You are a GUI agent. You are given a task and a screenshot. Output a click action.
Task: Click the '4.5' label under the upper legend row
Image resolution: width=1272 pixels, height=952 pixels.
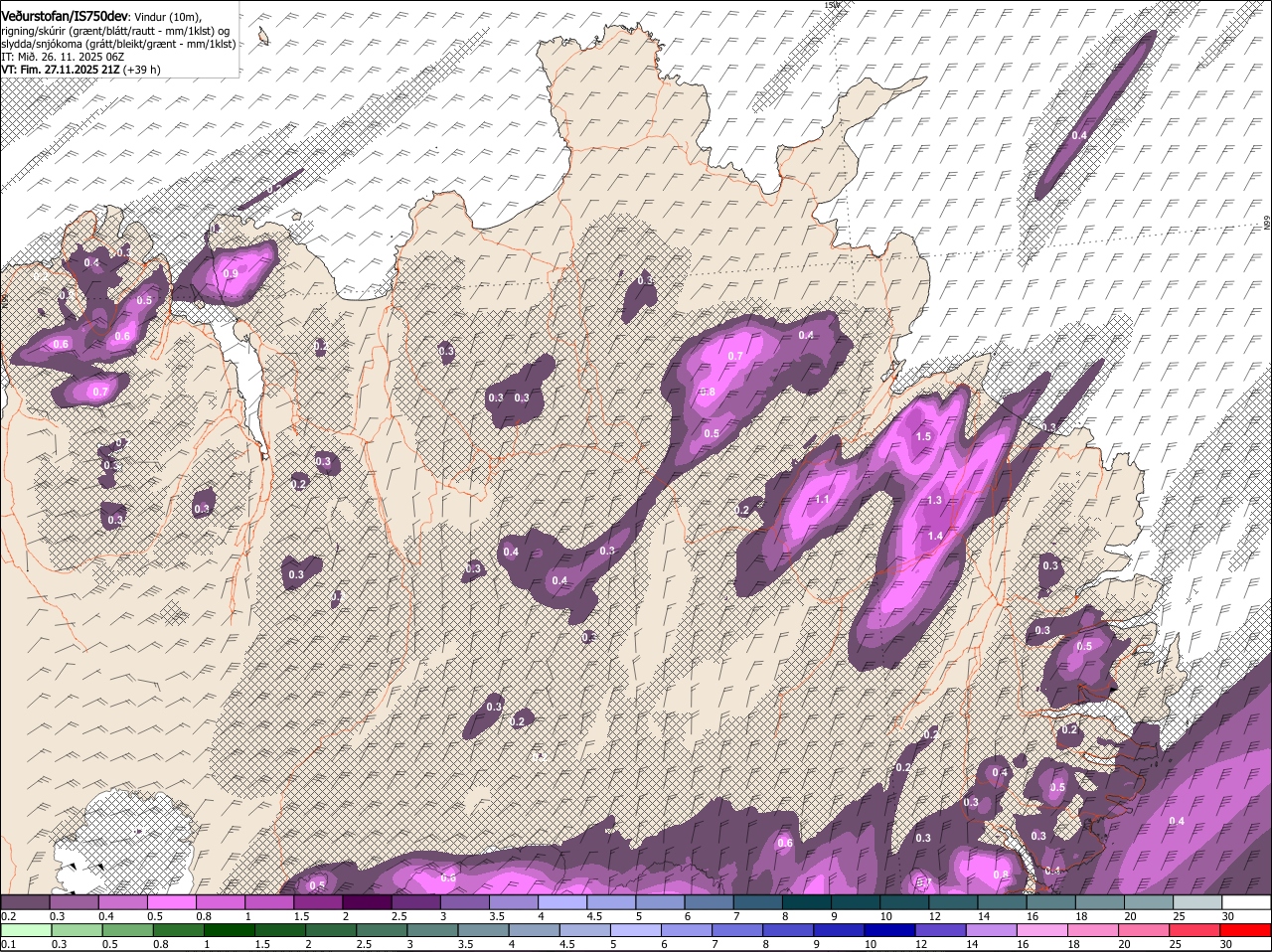coord(596,916)
